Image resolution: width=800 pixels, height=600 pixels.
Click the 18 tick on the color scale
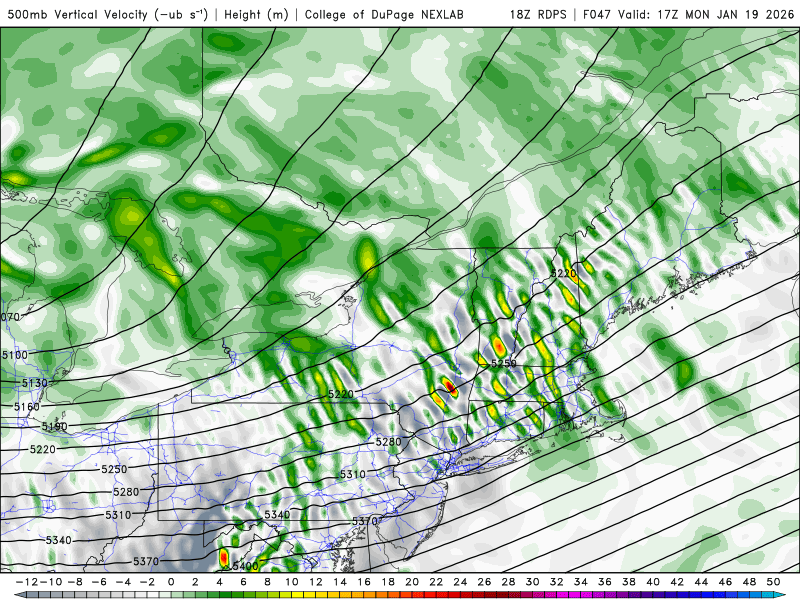pyautogui.click(x=388, y=582)
